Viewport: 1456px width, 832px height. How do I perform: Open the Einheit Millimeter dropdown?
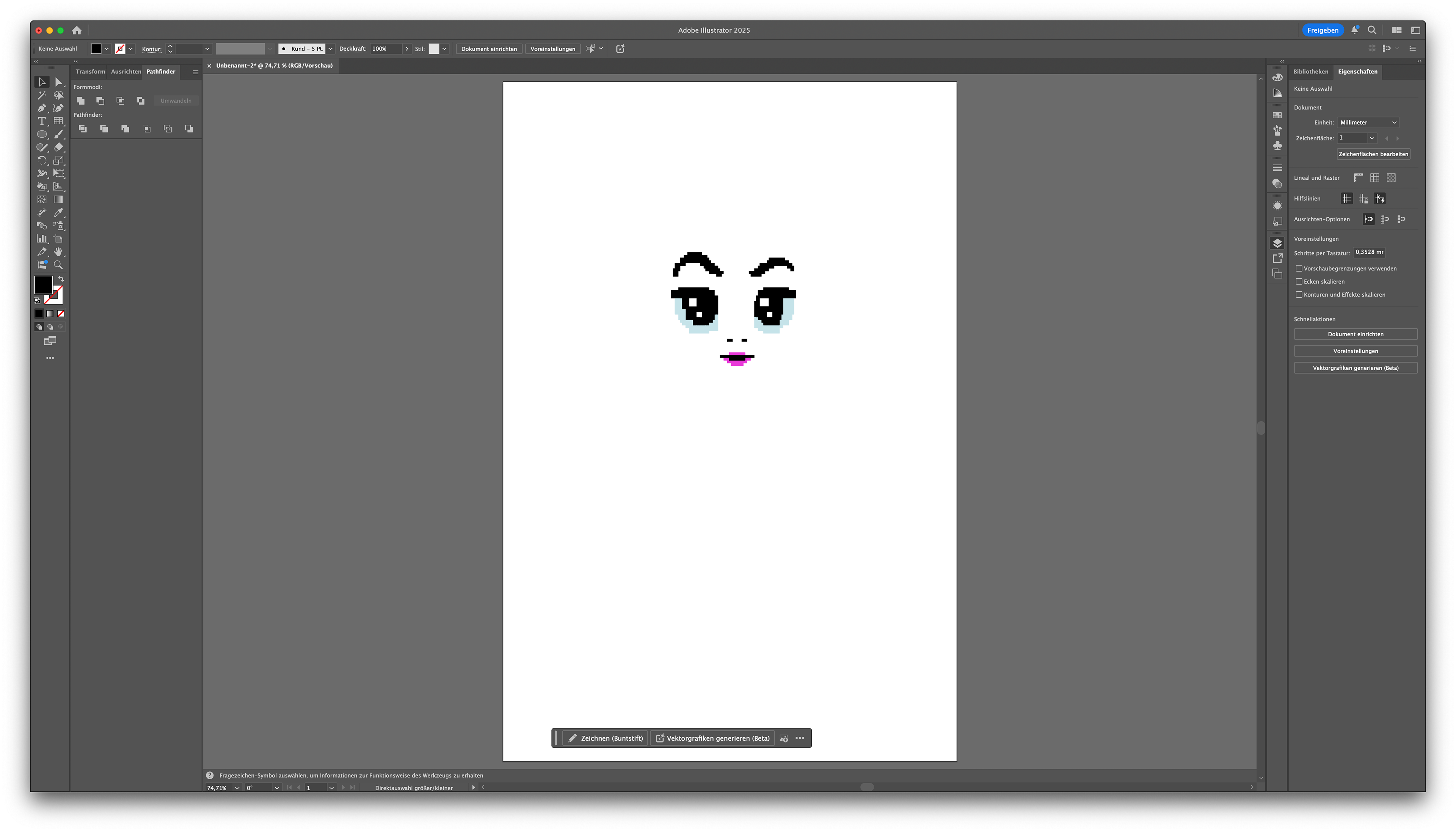coord(1368,122)
